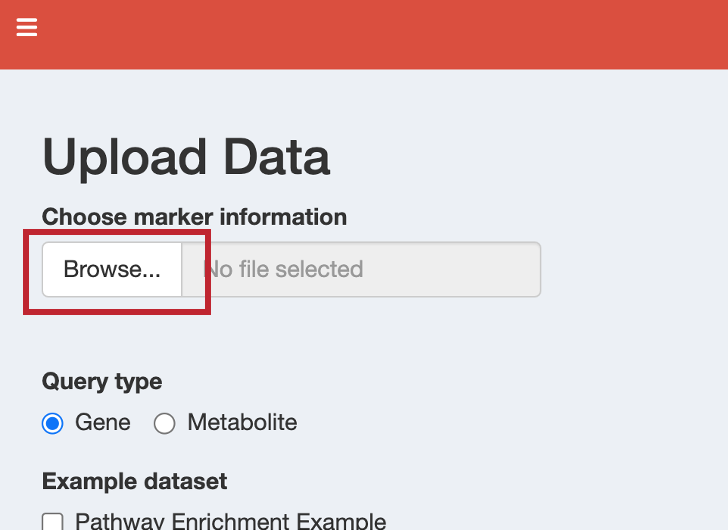Click the 'No file selected' field
728x532 pixels.
[361, 269]
